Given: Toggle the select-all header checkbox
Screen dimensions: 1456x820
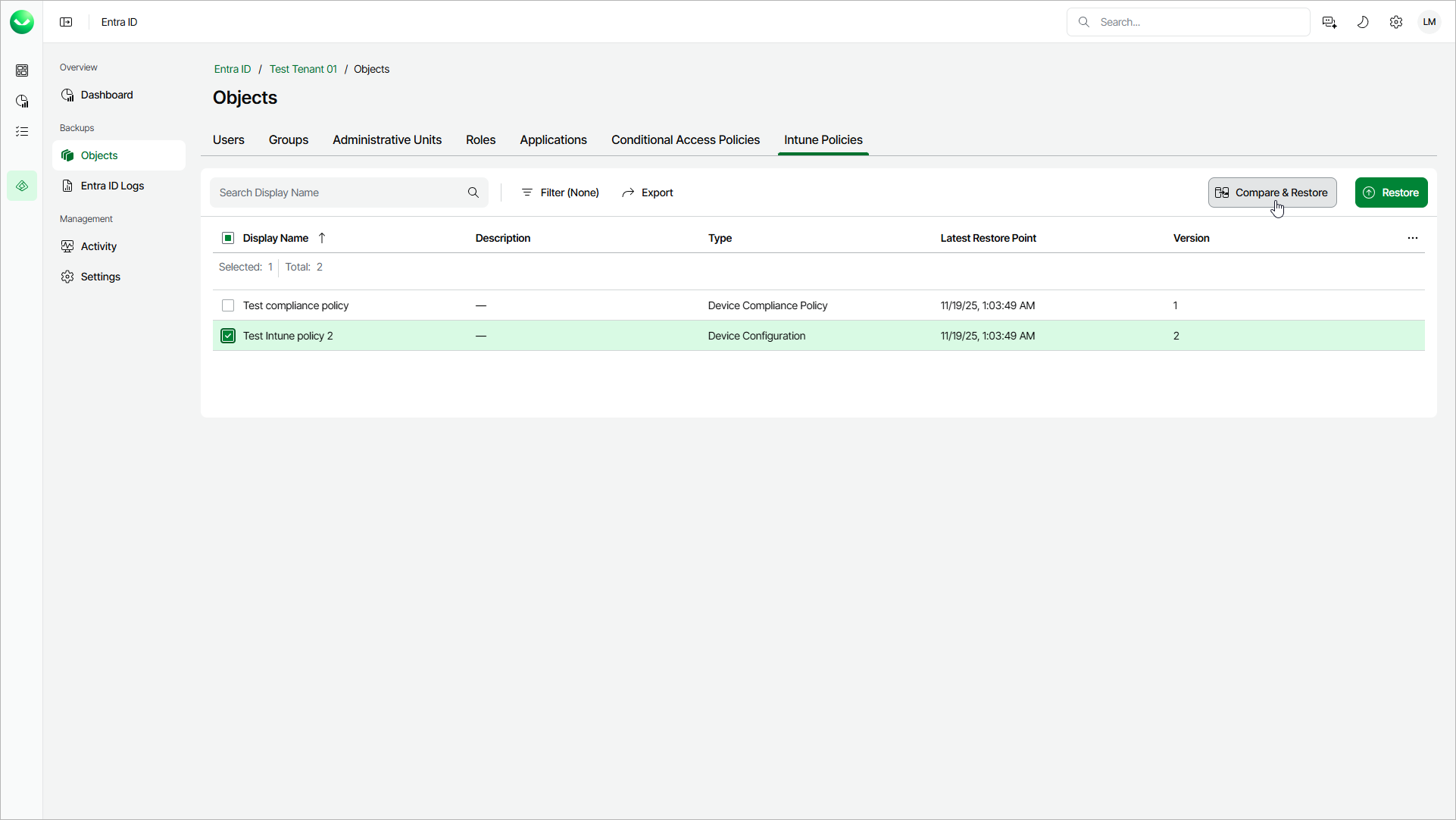Looking at the screenshot, I should click(228, 238).
